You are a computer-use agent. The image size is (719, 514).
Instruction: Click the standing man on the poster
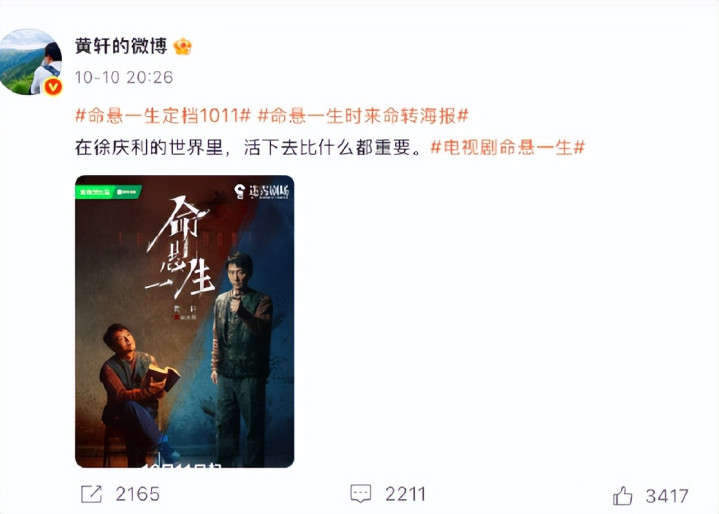click(242, 358)
